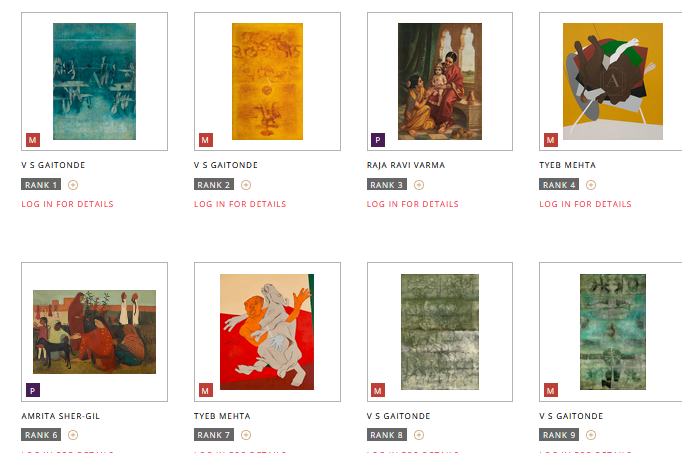Click the plus circle icon beside Rank 1
Viewport: 682px width, 453px height.
pos(73,185)
